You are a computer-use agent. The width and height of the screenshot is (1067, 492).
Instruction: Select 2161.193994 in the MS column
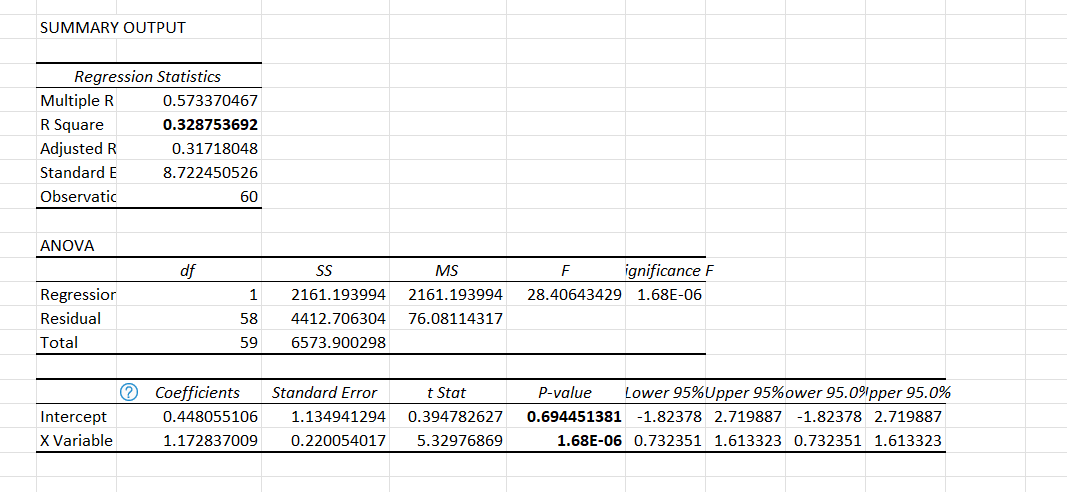tap(455, 296)
